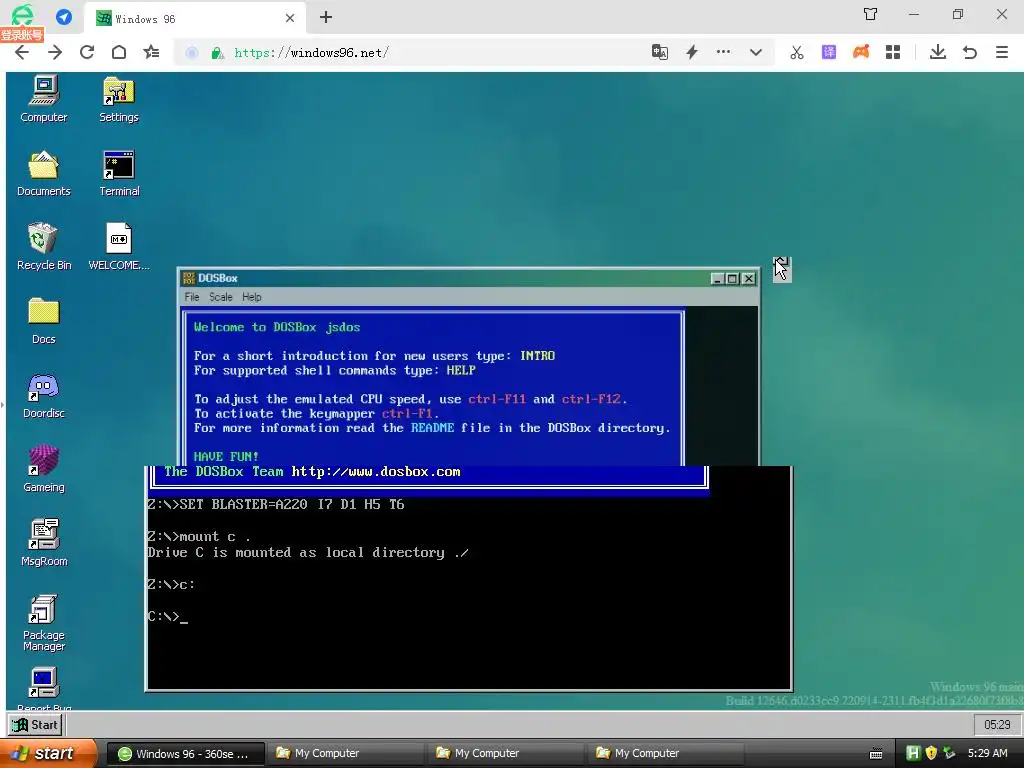This screenshot has width=1024, height=768.
Task: Open the browser hamburger menu
Action: pos(1002,52)
